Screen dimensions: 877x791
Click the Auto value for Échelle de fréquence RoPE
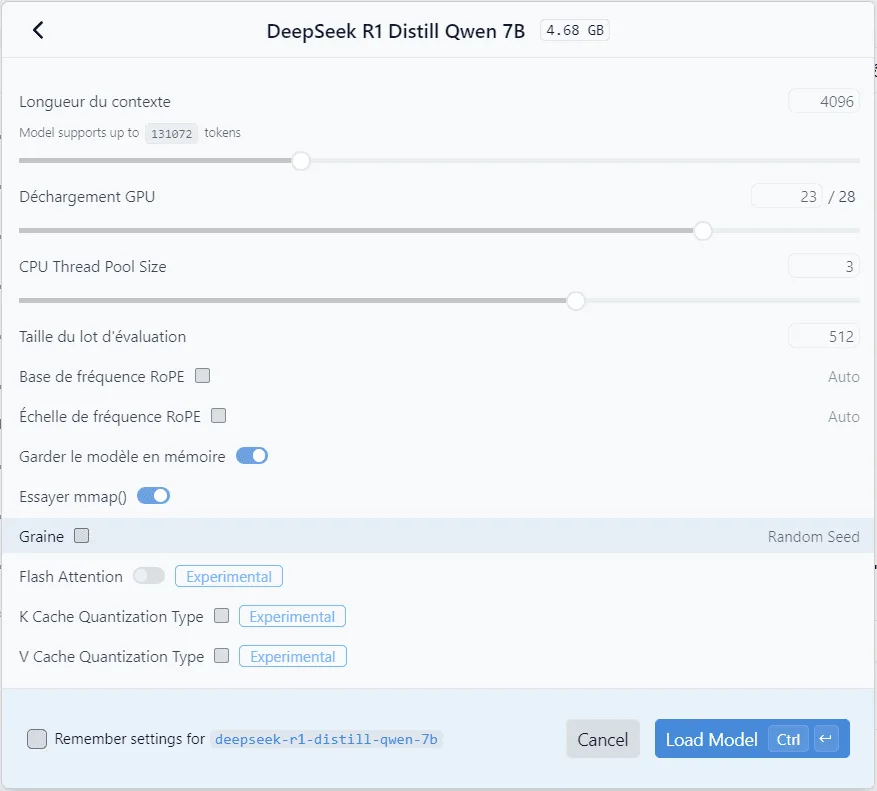(x=843, y=417)
